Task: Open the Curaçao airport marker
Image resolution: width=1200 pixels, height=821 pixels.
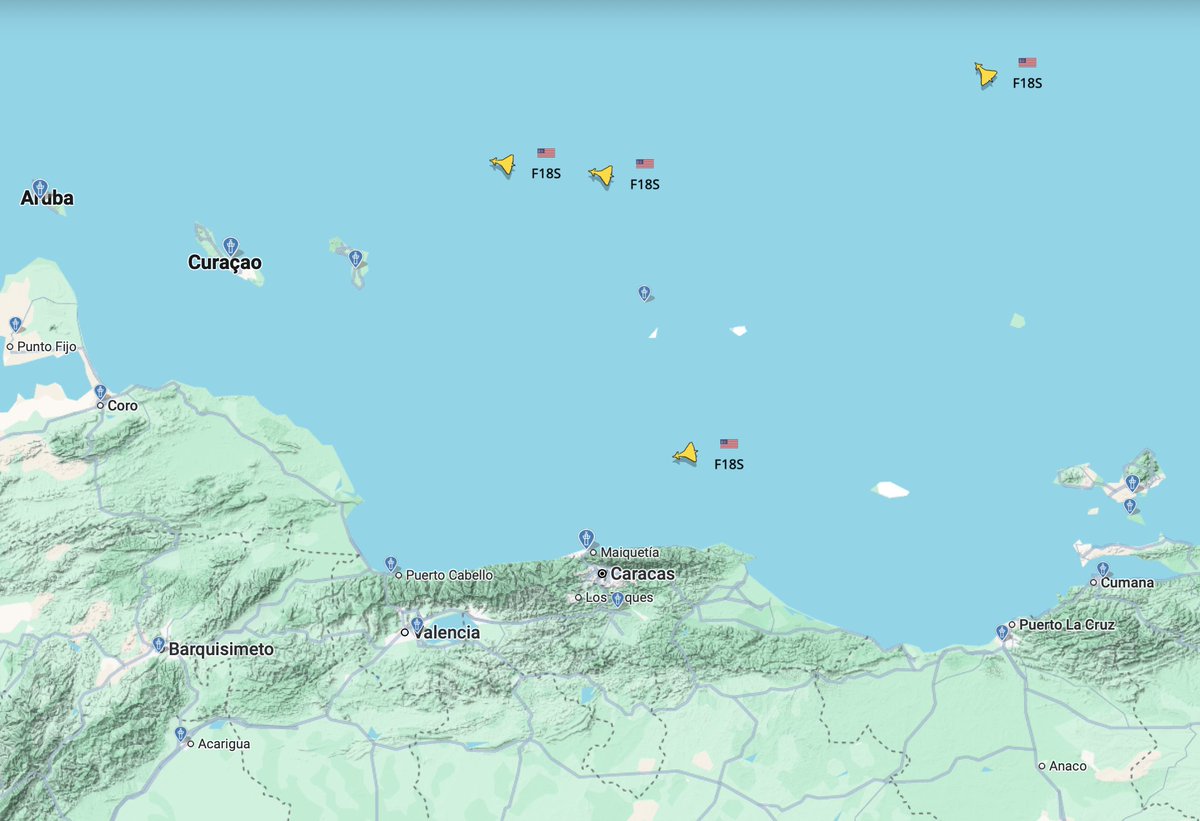Action: [230, 245]
